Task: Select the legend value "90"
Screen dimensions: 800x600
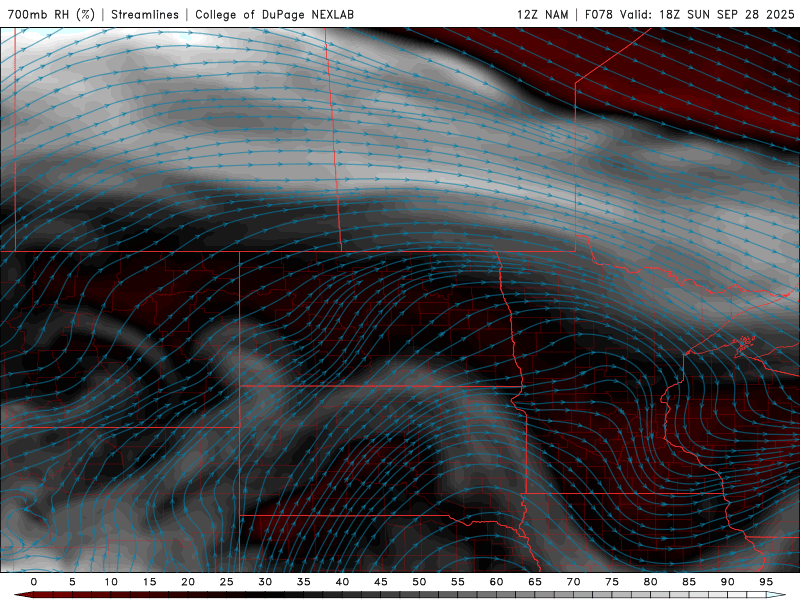Action: pos(727,582)
